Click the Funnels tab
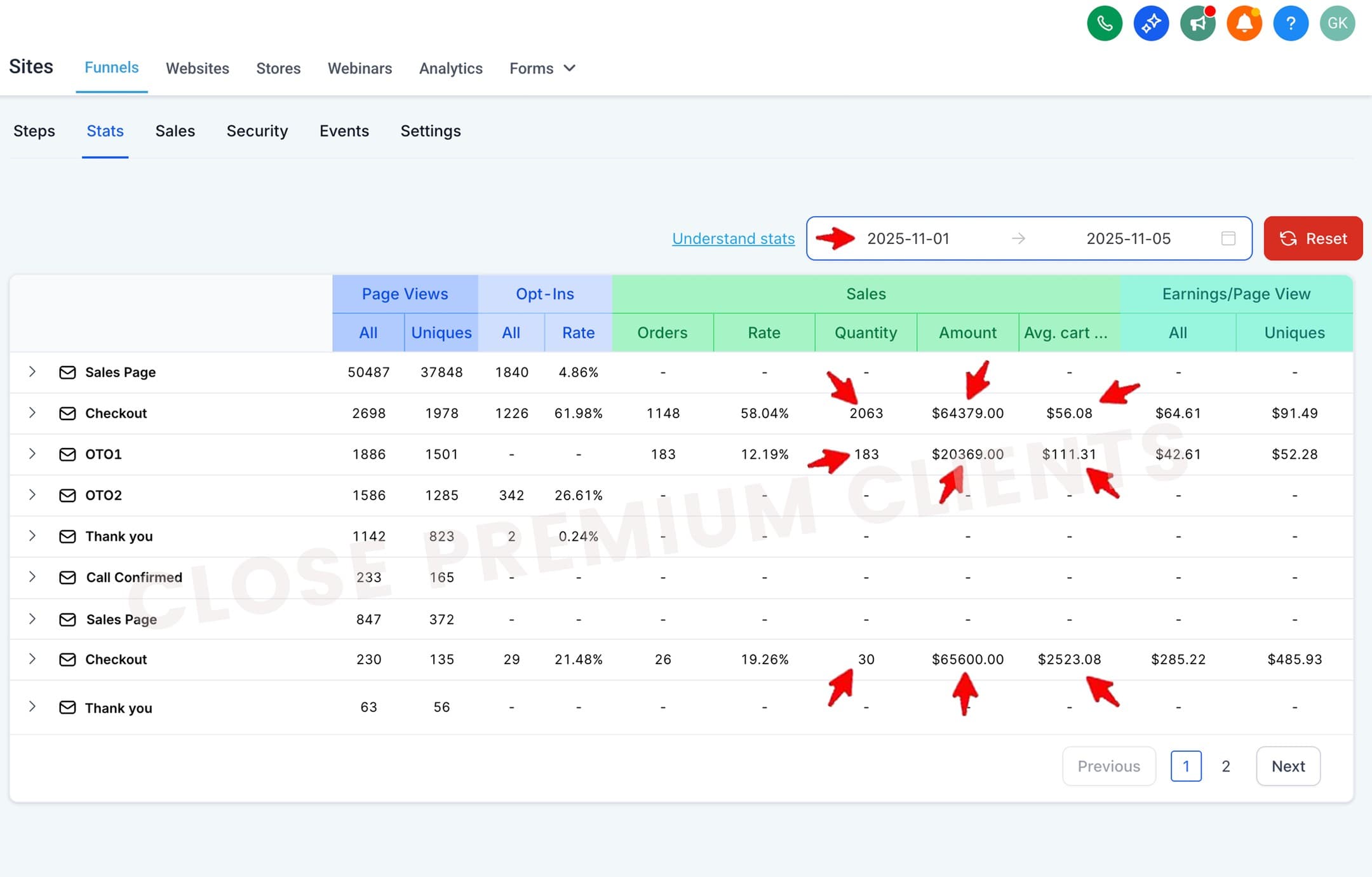The height and width of the screenshot is (877, 1372). pyautogui.click(x=112, y=67)
